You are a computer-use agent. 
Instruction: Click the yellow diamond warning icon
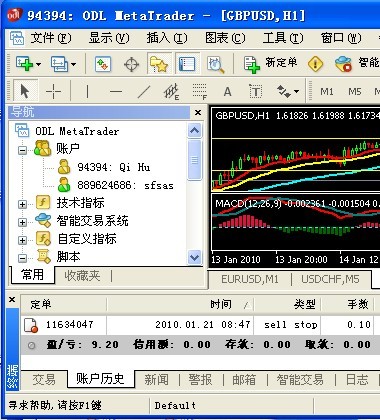coord(315,64)
